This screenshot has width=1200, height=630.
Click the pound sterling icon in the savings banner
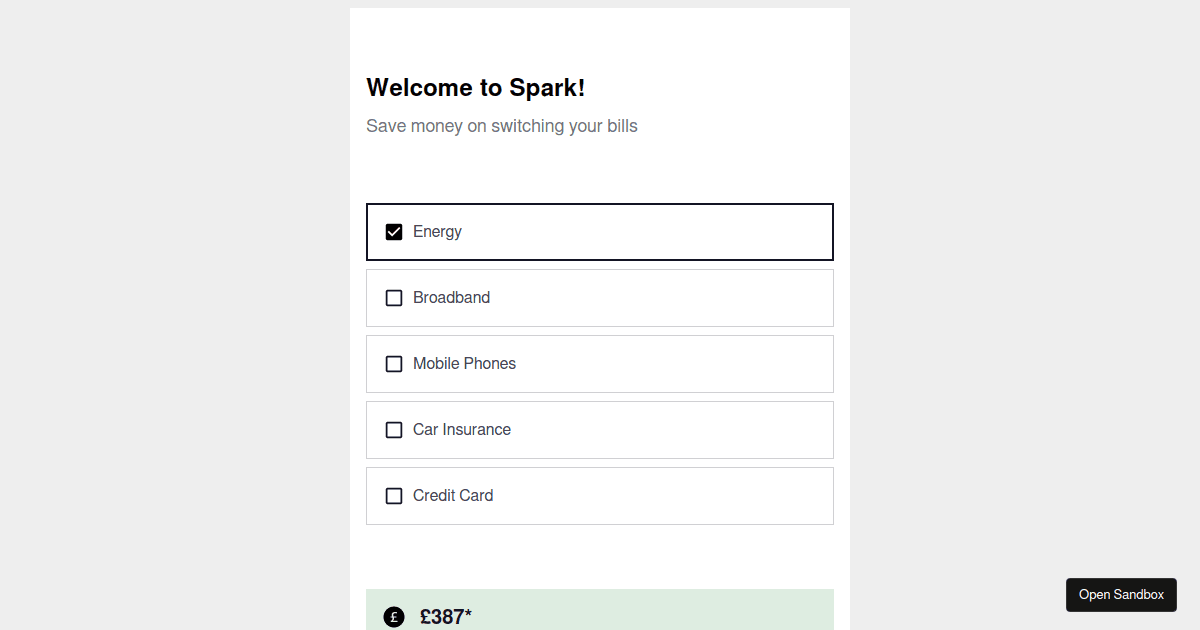394,617
